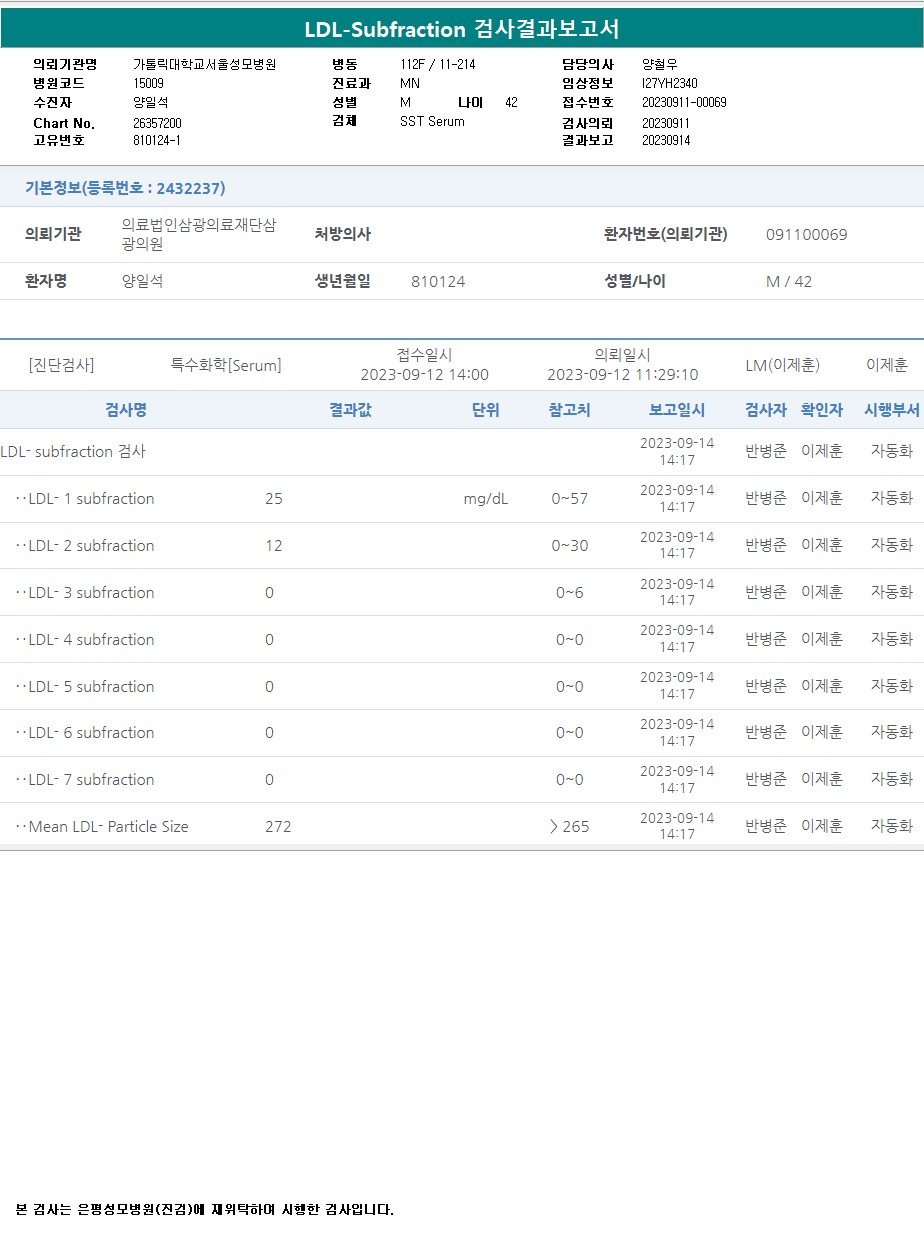Click the 결과값 column header
This screenshot has width=924, height=1240.
point(350,410)
